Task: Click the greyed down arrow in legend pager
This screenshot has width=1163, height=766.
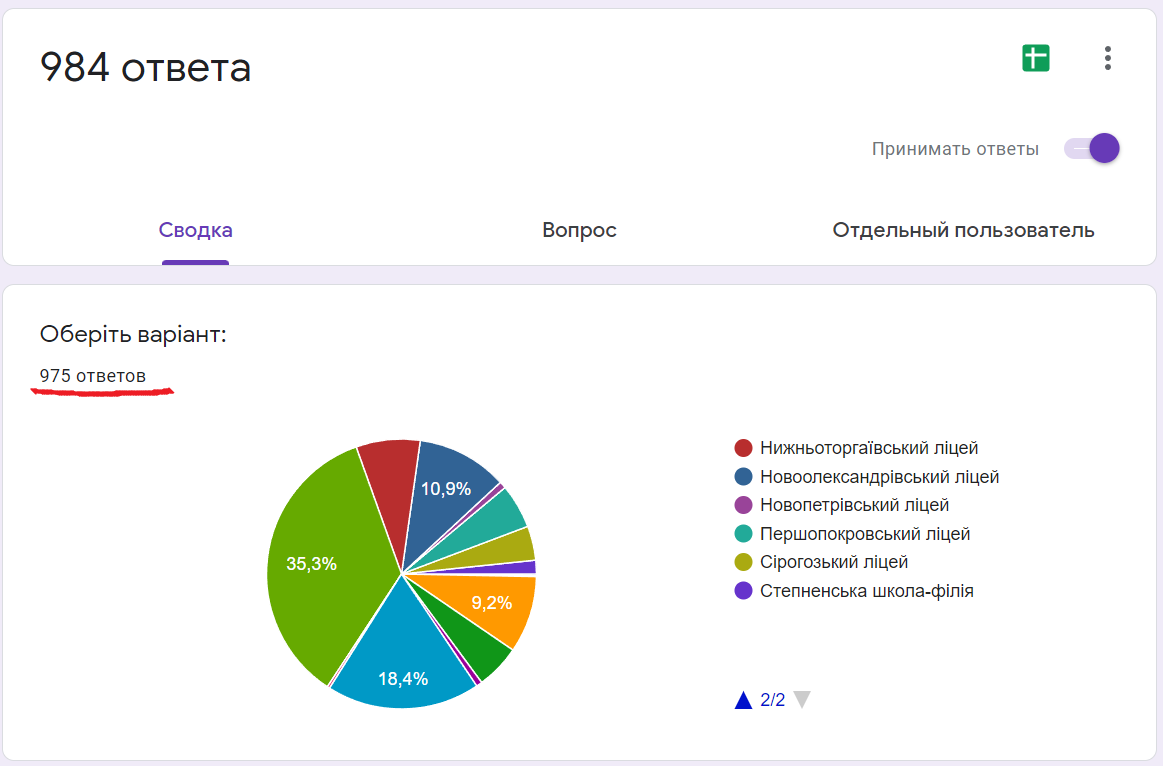Action: pos(802,699)
